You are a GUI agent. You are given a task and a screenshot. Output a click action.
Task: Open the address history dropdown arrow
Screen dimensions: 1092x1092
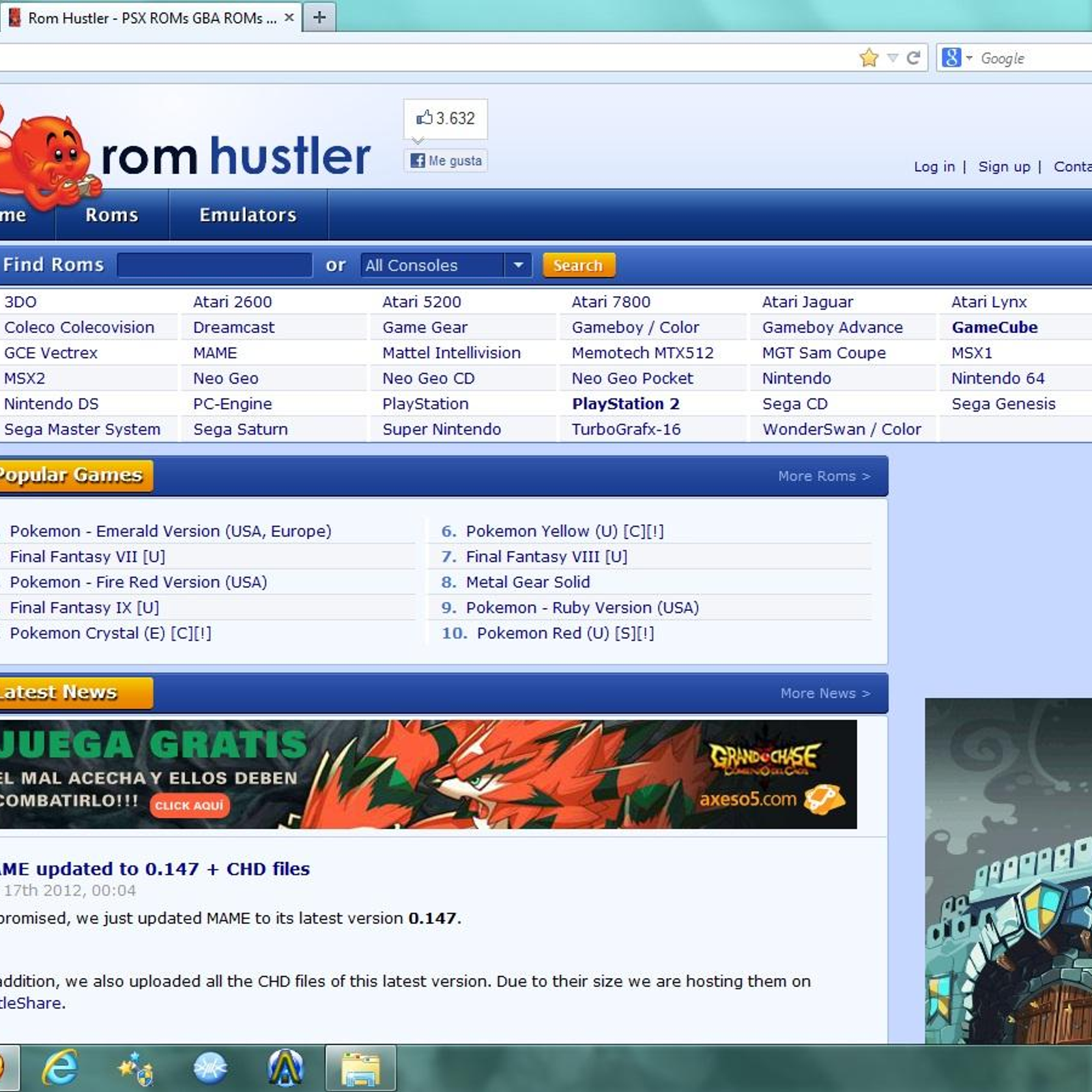tap(892, 58)
